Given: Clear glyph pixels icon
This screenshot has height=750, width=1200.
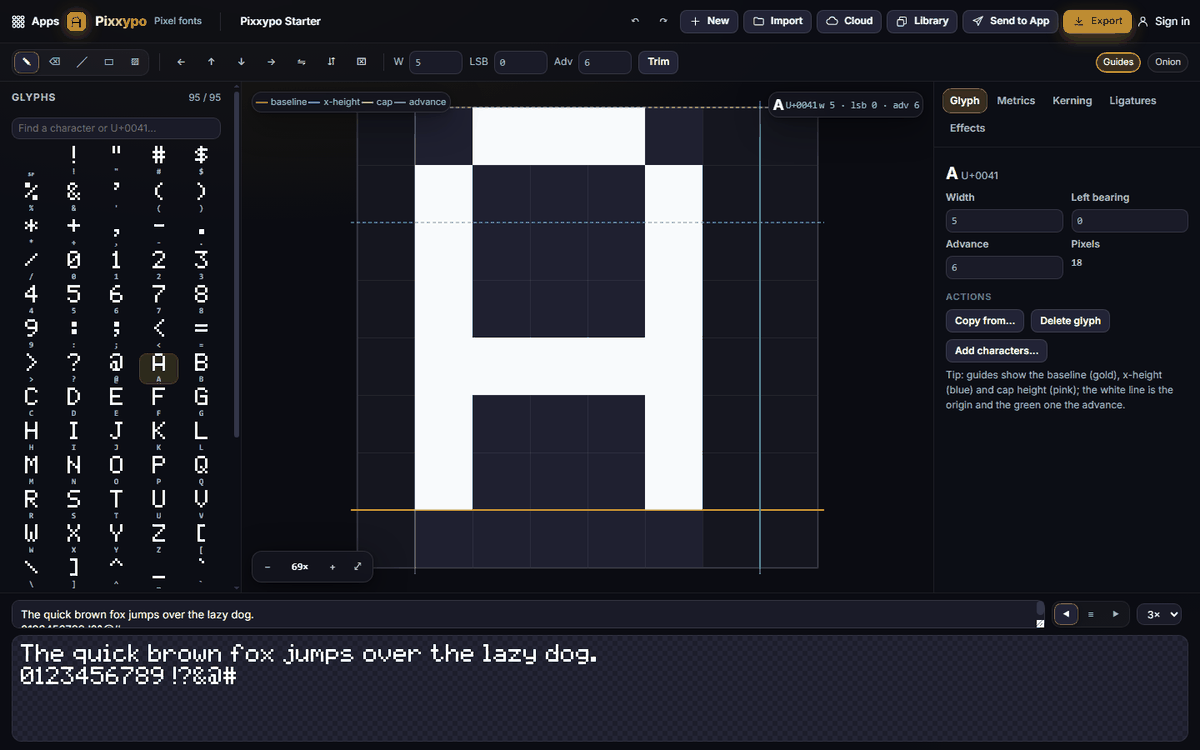Looking at the screenshot, I should pos(361,62).
